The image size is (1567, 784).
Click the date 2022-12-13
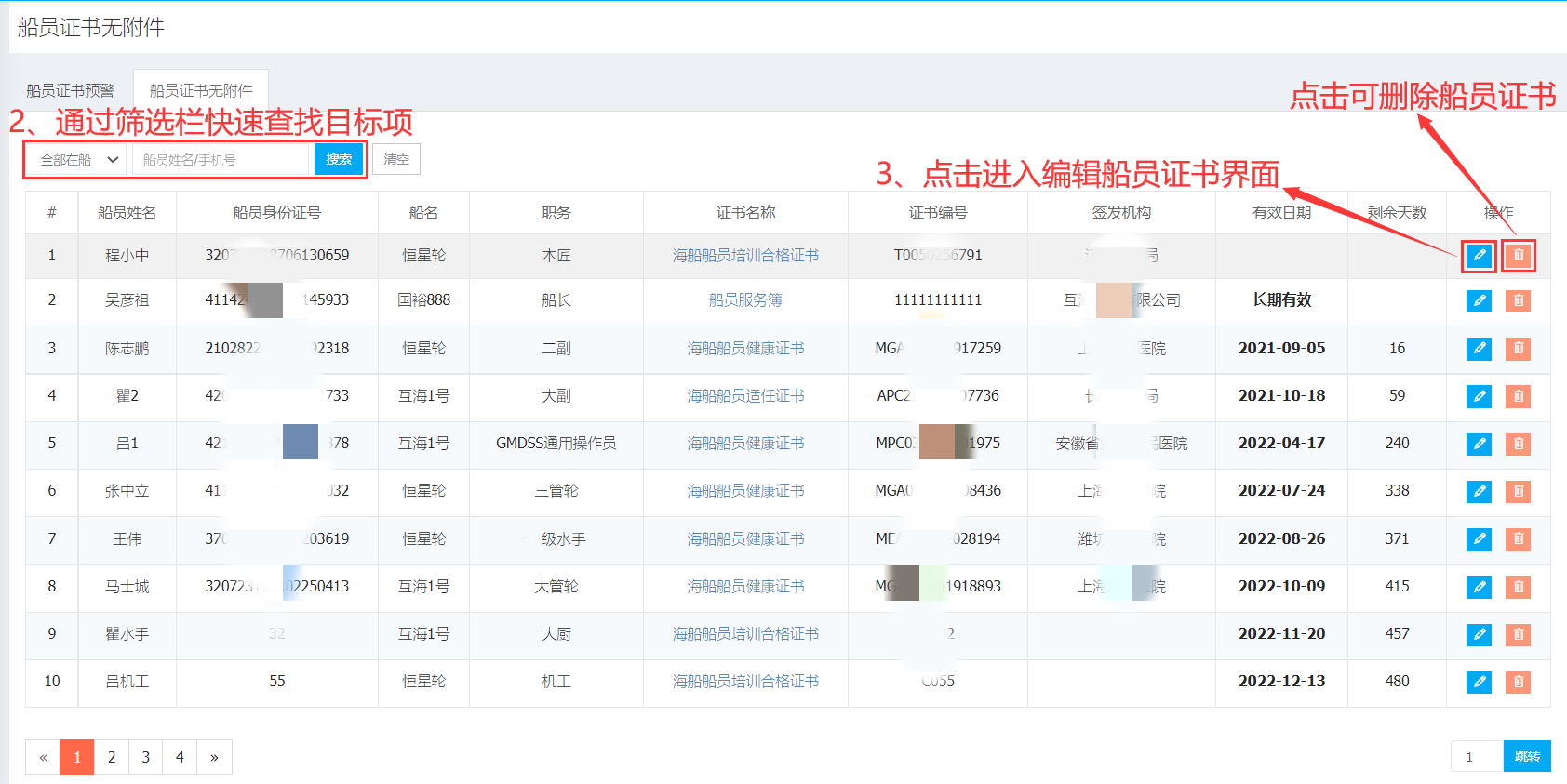(x=1281, y=682)
